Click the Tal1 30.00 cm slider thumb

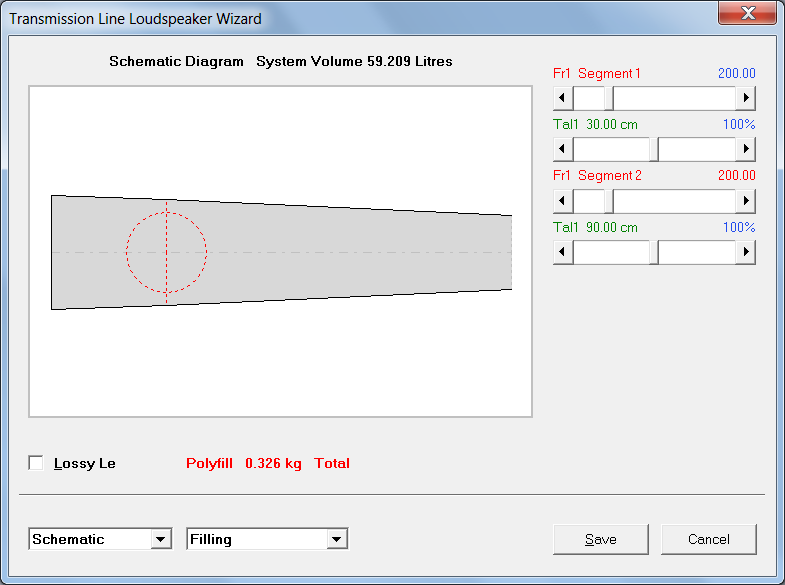click(x=654, y=149)
